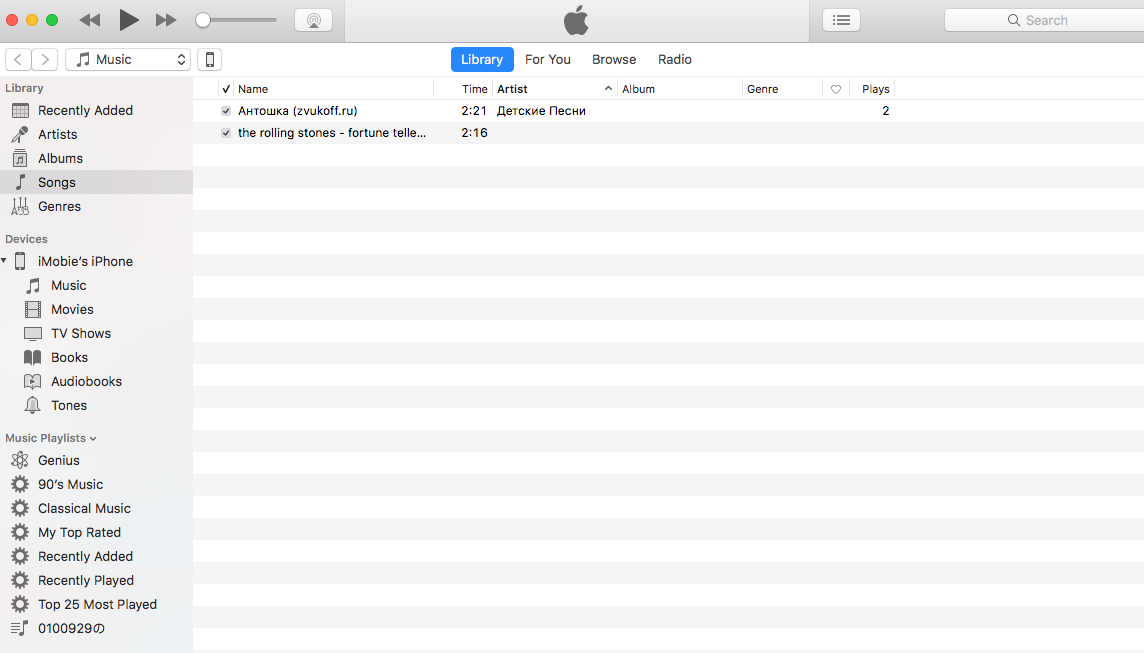Viewport: 1144px width, 653px height.
Task: Select iMobie's iPhone device
Action: (x=85, y=261)
